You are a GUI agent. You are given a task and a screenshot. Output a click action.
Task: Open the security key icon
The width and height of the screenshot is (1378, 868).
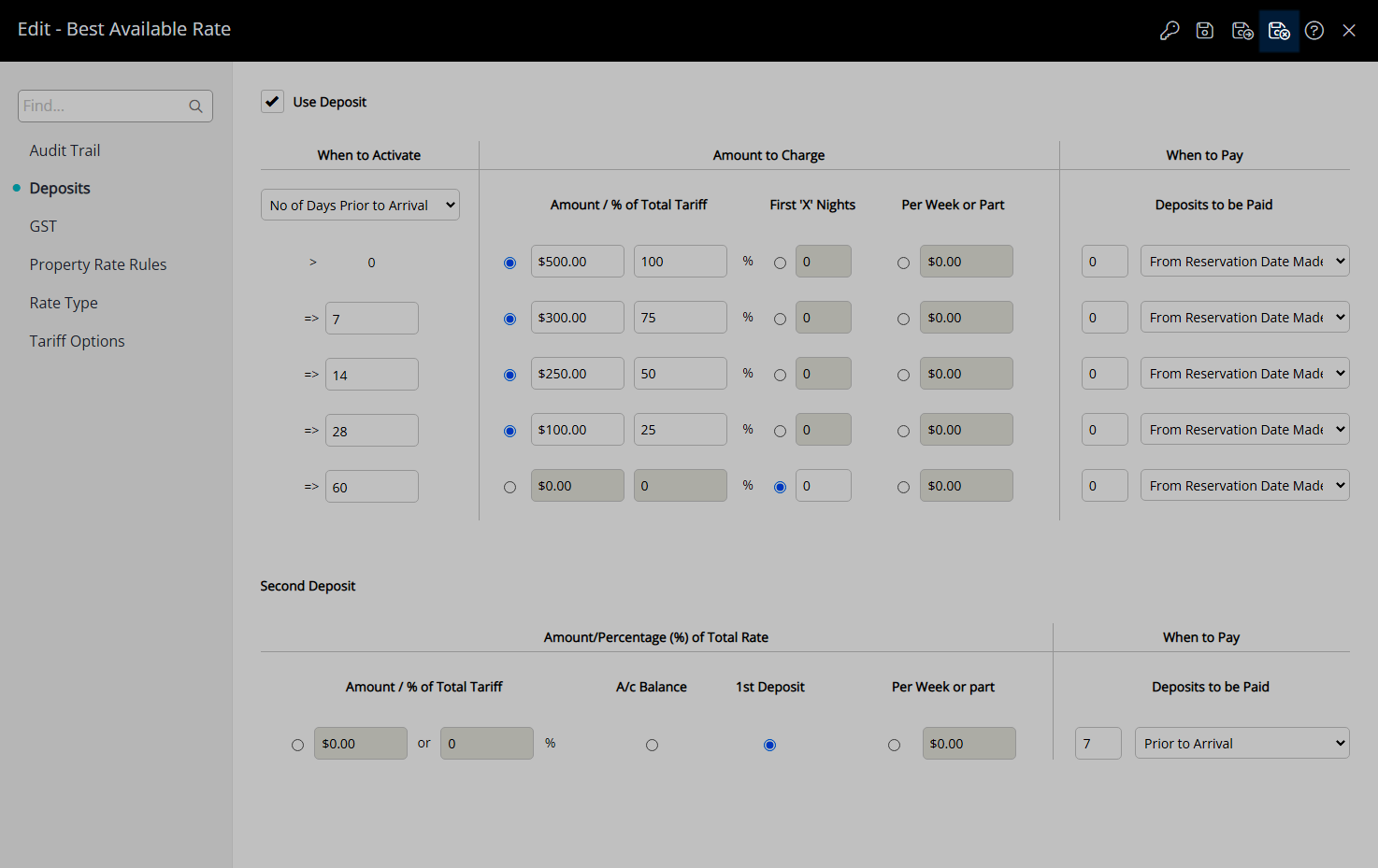(x=1169, y=31)
